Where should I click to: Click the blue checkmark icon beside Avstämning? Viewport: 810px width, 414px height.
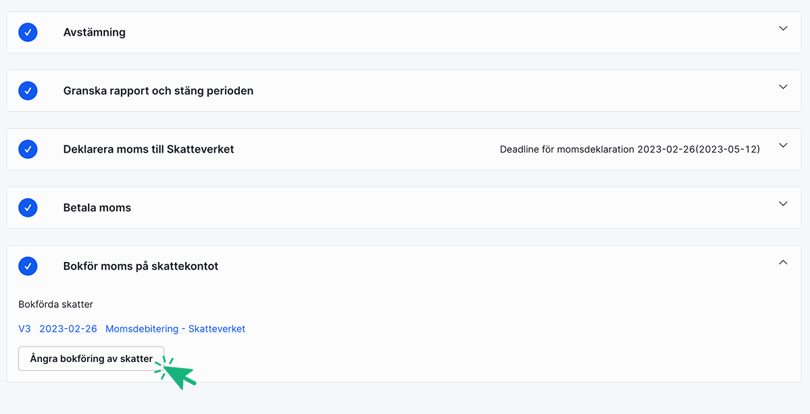(28, 32)
